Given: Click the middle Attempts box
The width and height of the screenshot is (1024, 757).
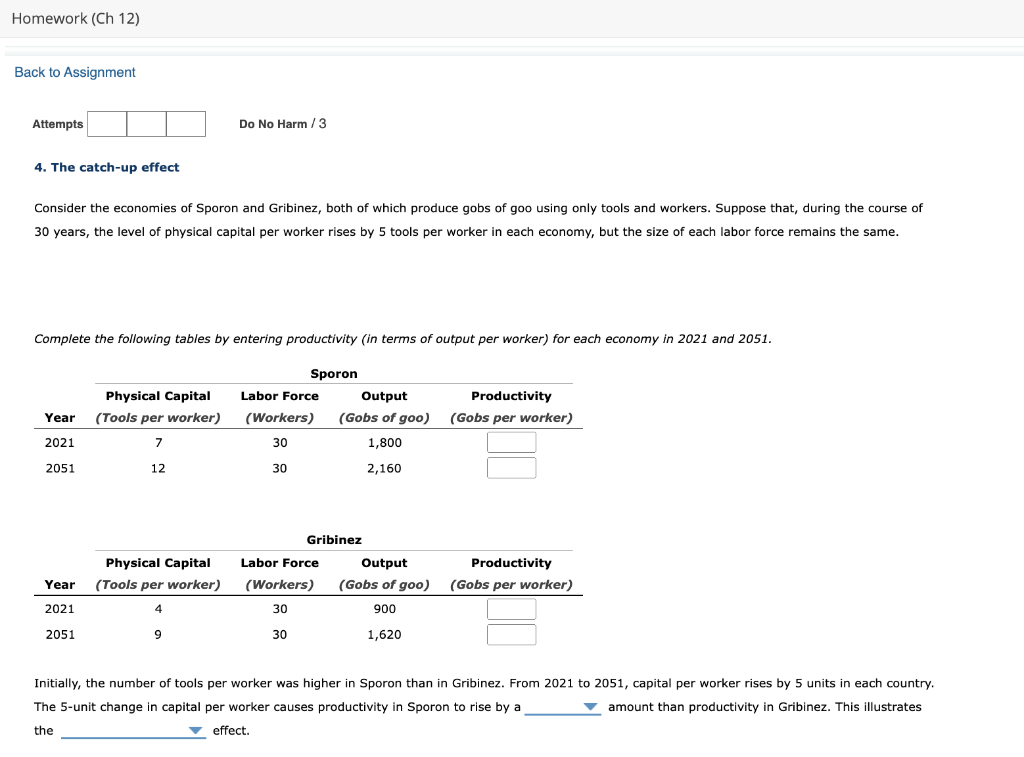Looking at the screenshot, I should (x=146, y=124).
